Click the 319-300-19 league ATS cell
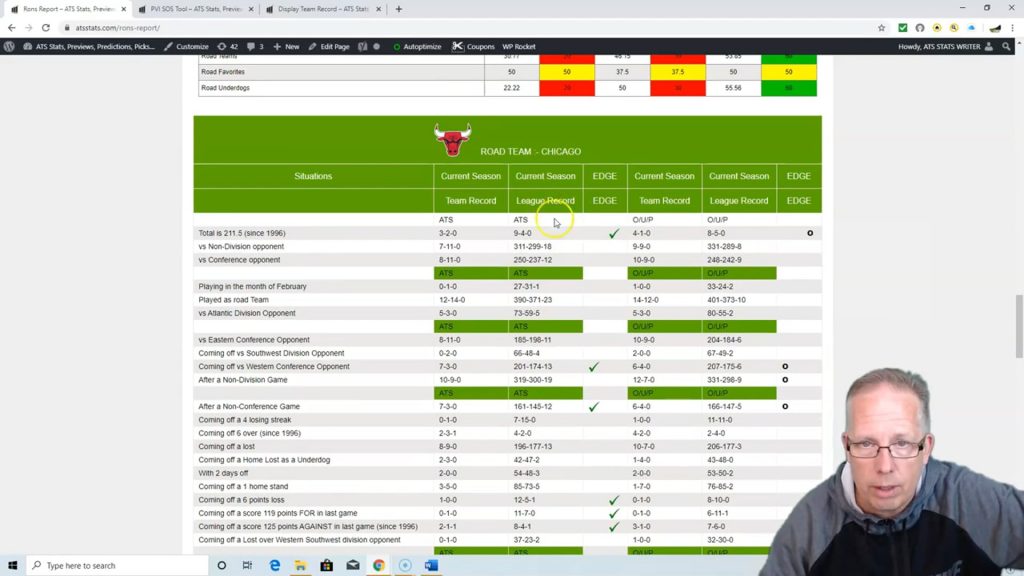 [532, 379]
